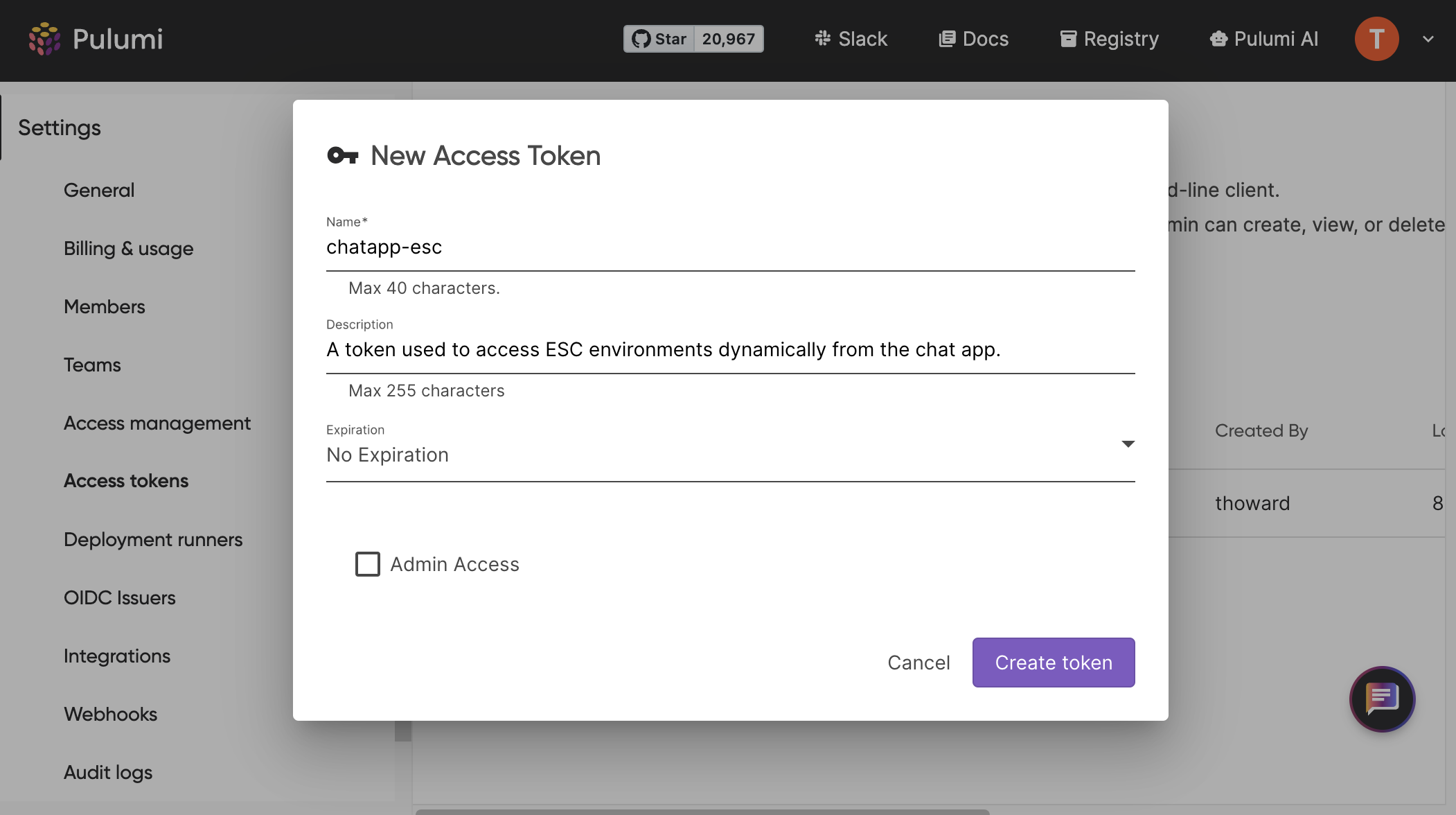This screenshot has width=1456, height=815.
Task: Open the Docs link
Action: 973,39
